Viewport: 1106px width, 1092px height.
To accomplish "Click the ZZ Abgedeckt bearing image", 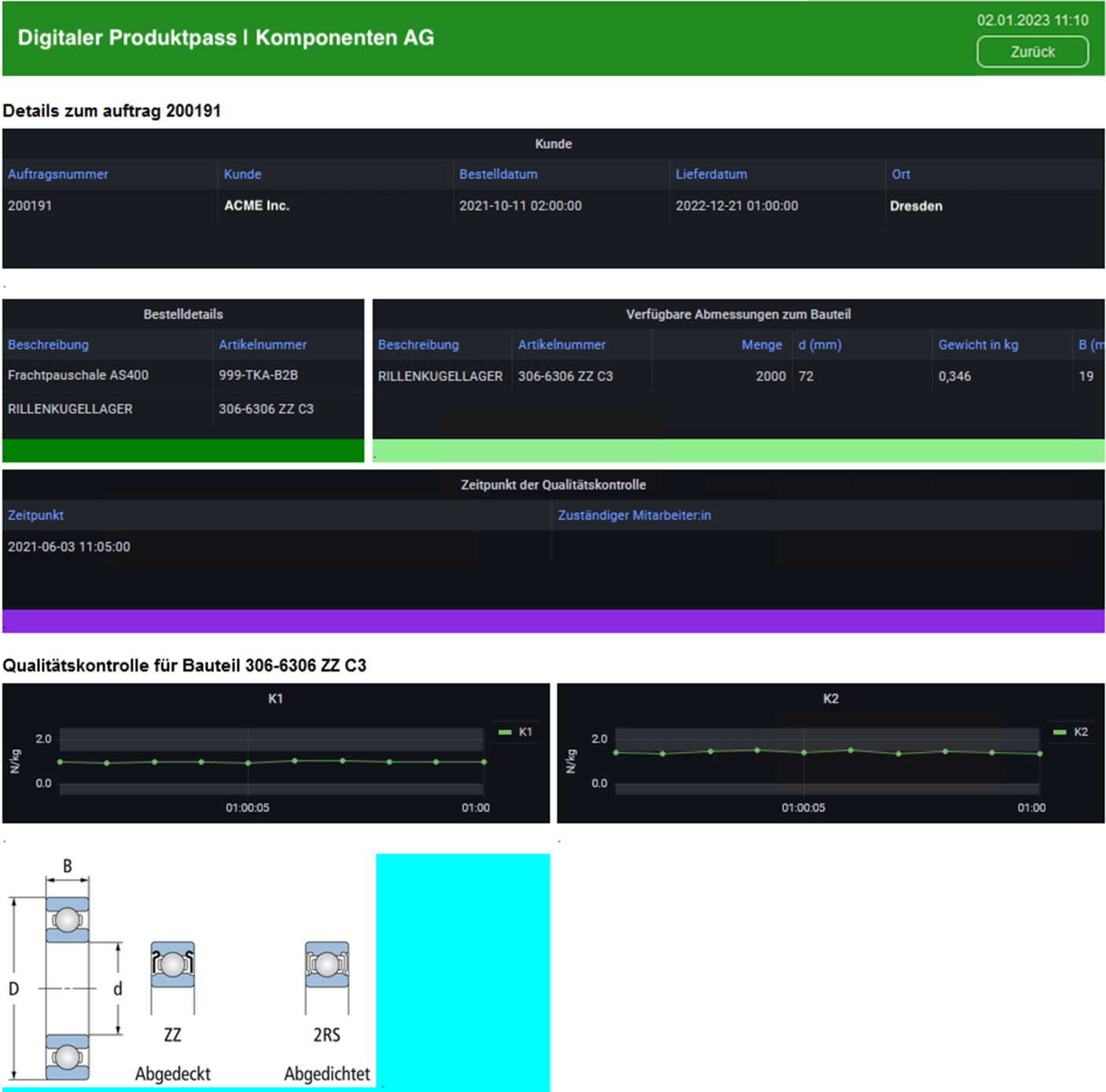I will tap(172, 976).
